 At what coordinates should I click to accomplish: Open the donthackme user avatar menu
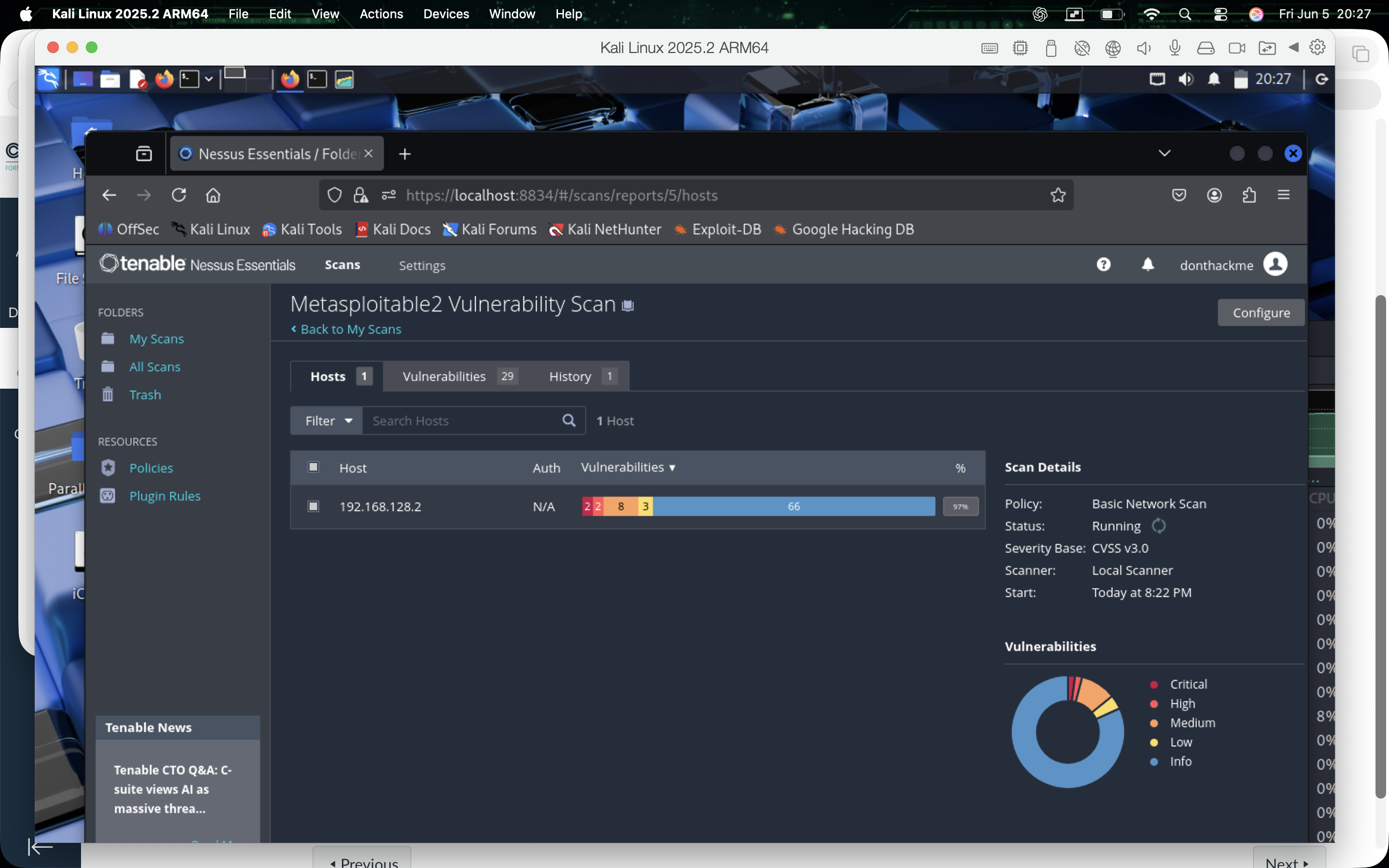(1275, 265)
